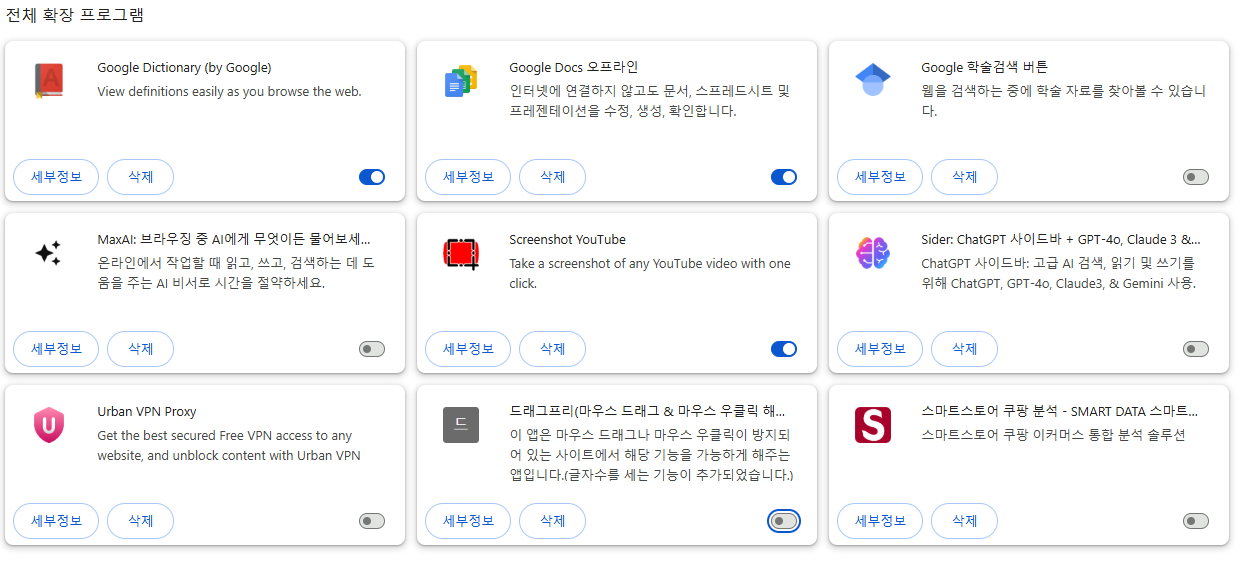Click the 스마트스토어 쿠팡 분석 S icon

[x=873, y=425]
